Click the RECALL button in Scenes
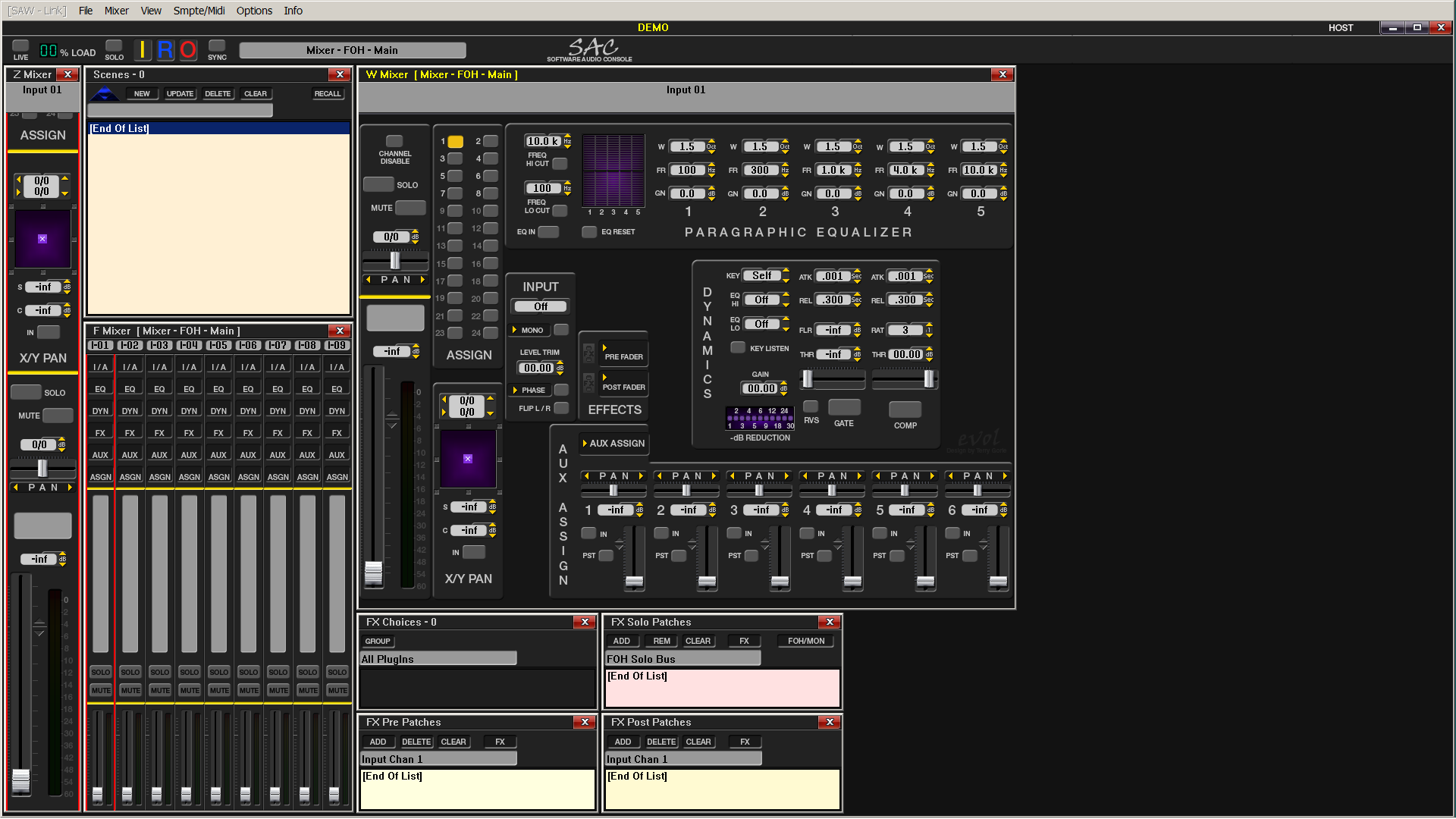Viewport: 1456px width, 819px height. pos(328,94)
